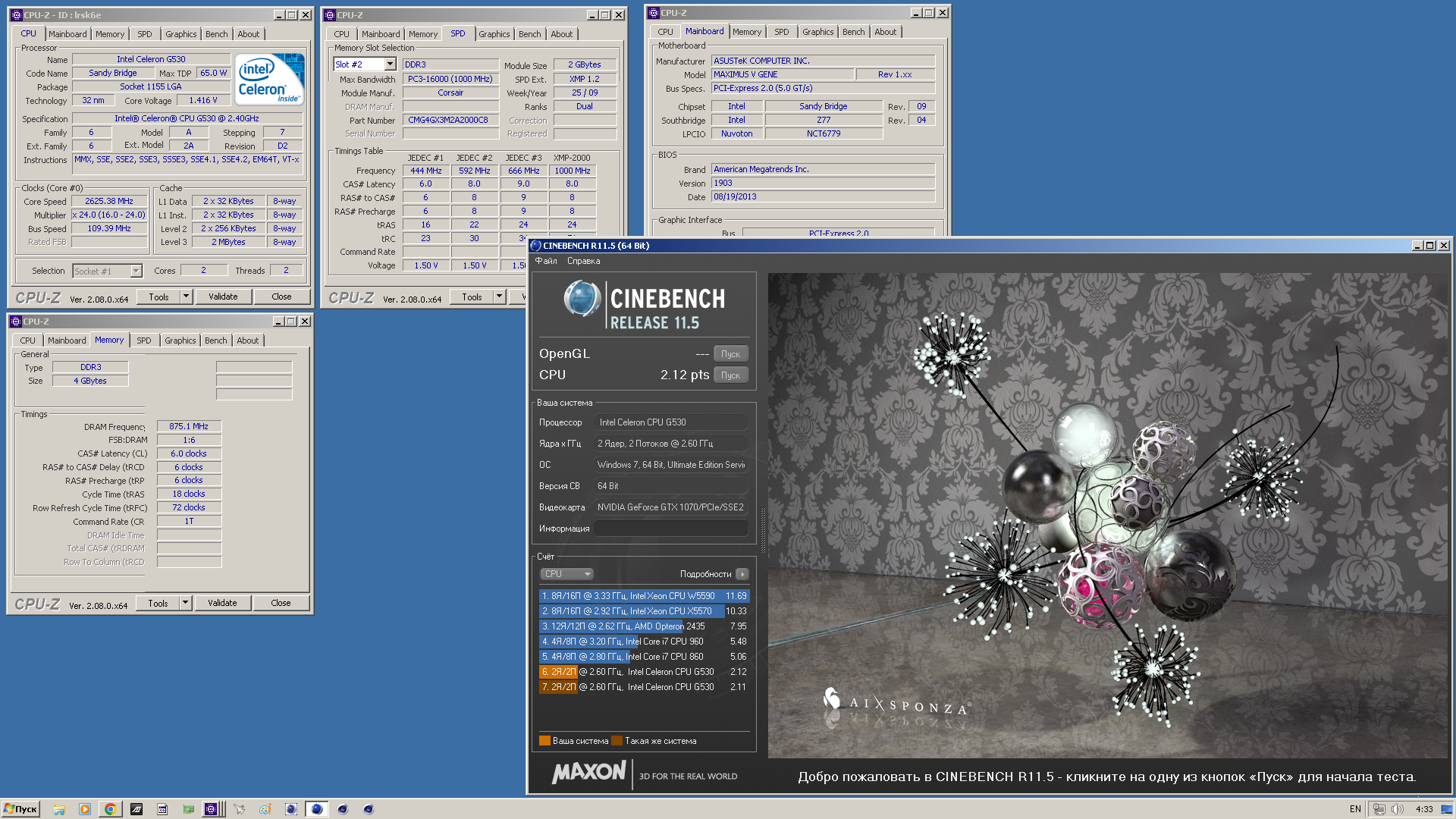The image size is (1456, 819).
Task: Open Tools dropdown arrow in CPU-Z CPU window
Action: [186, 297]
